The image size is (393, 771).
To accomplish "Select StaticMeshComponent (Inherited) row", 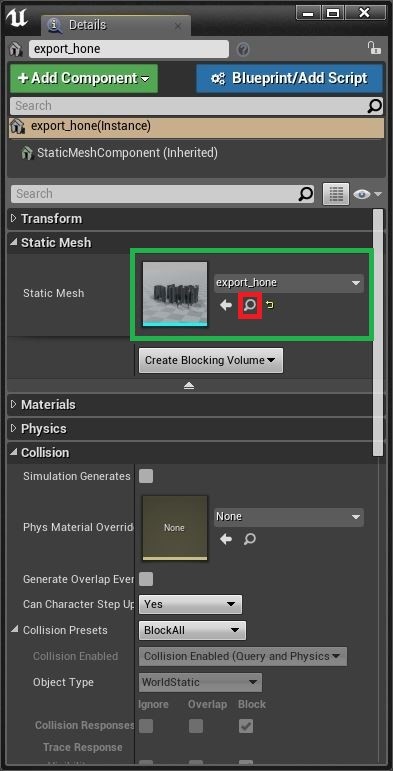I will pyautogui.click(x=196, y=153).
